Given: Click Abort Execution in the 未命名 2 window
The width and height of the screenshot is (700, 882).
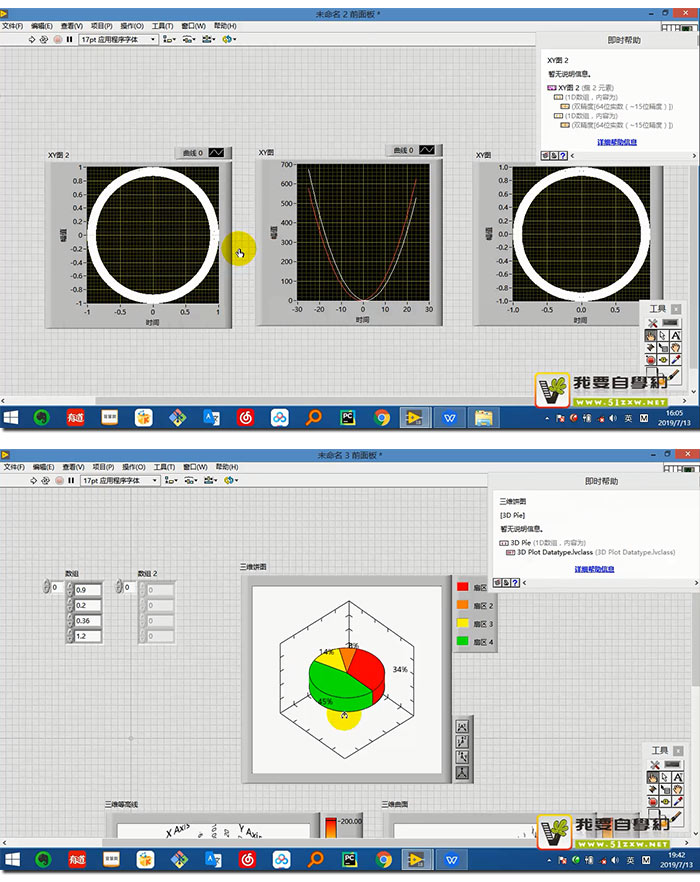Looking at the screenshot, I should click(57, 39).
